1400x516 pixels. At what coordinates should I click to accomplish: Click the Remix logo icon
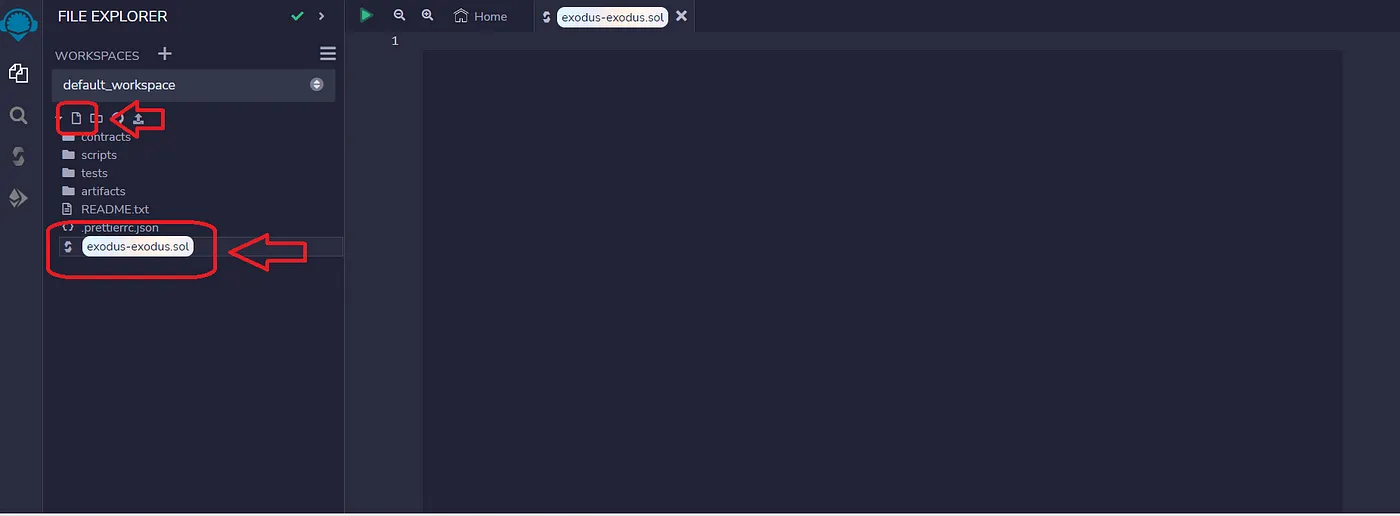(20, 20)
